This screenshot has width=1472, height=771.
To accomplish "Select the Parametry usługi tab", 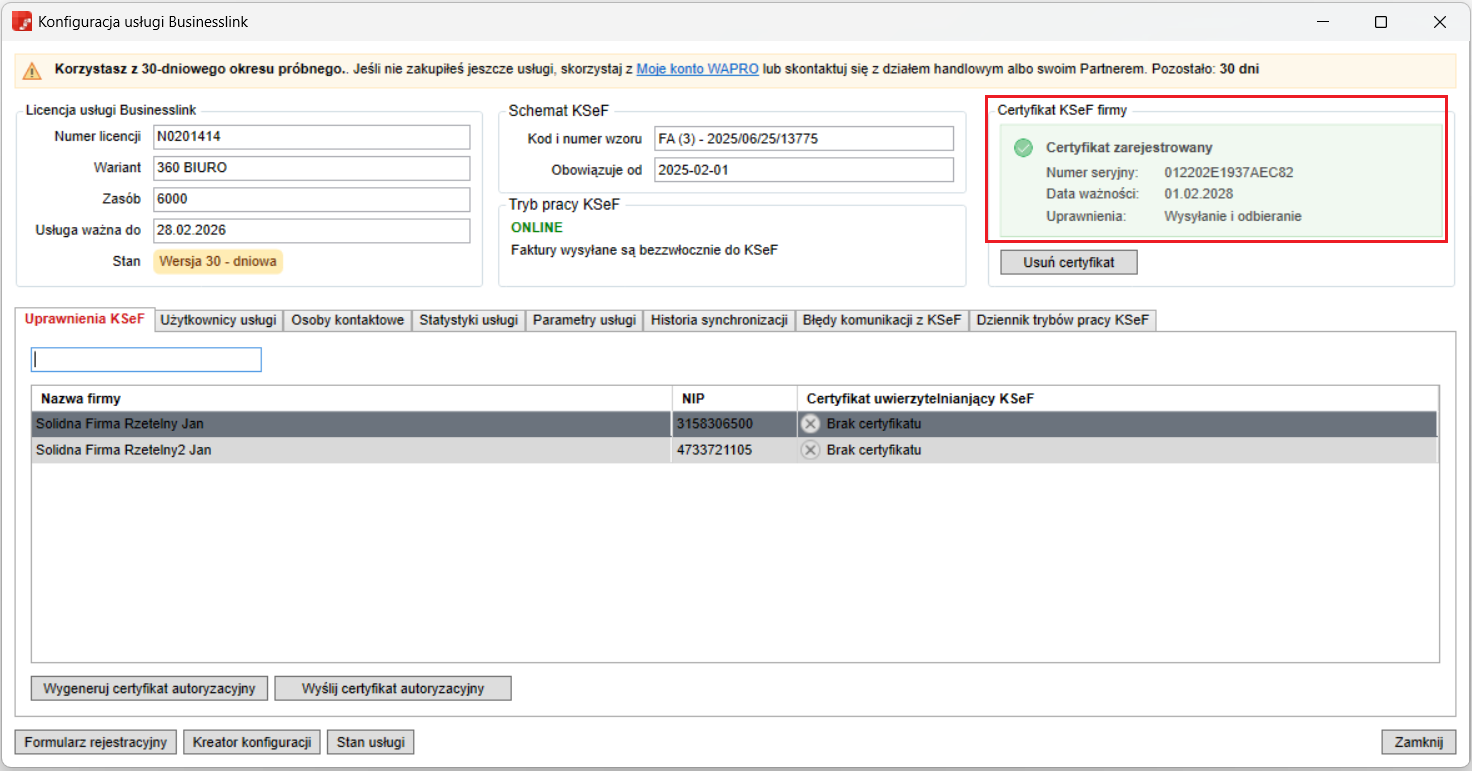I will coord(584,320).
